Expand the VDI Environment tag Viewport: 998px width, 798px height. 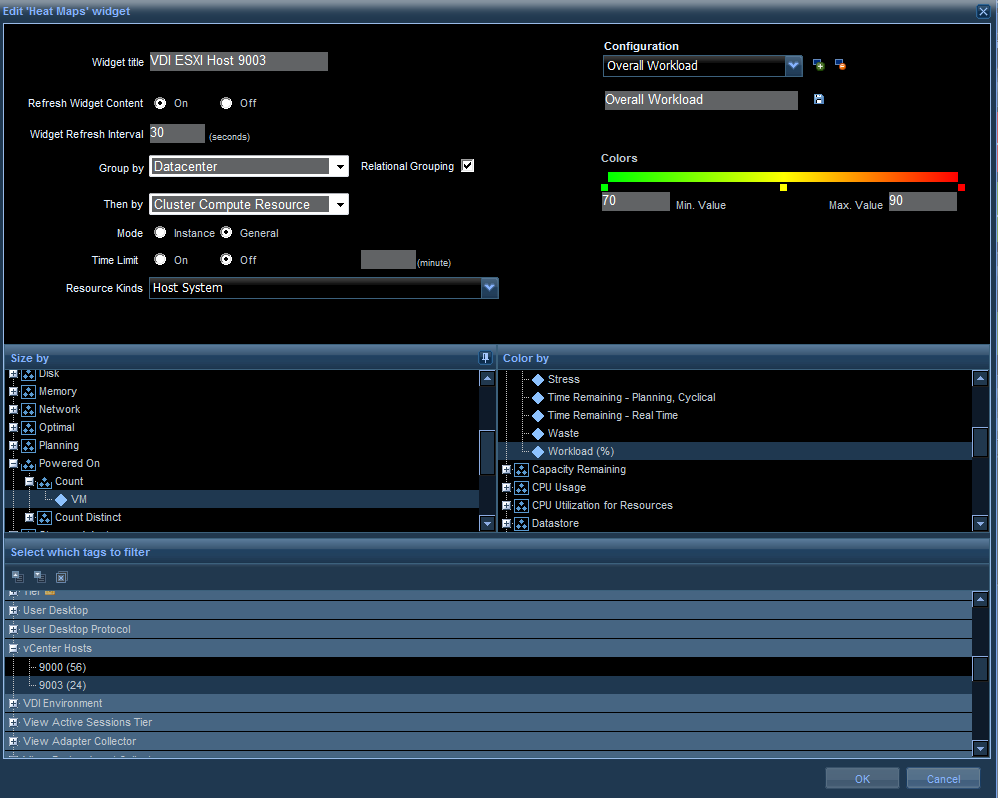[14, 704]
